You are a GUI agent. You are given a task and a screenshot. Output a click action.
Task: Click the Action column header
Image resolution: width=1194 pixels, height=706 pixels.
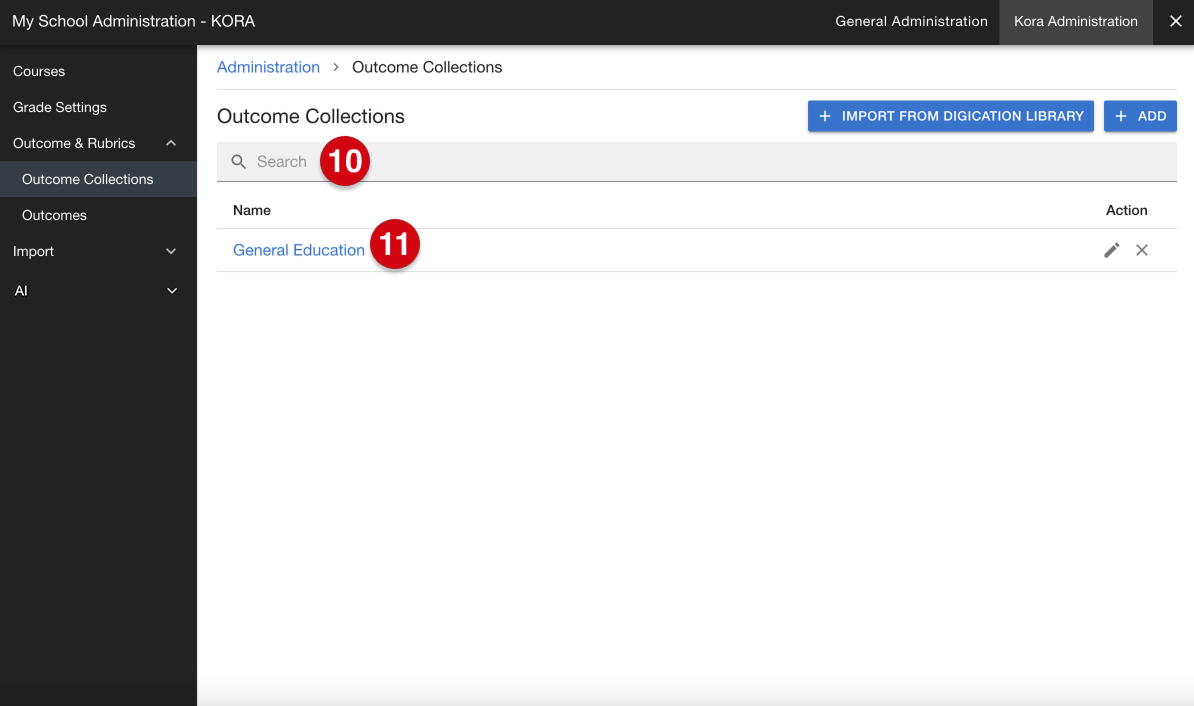point(1126,210)
